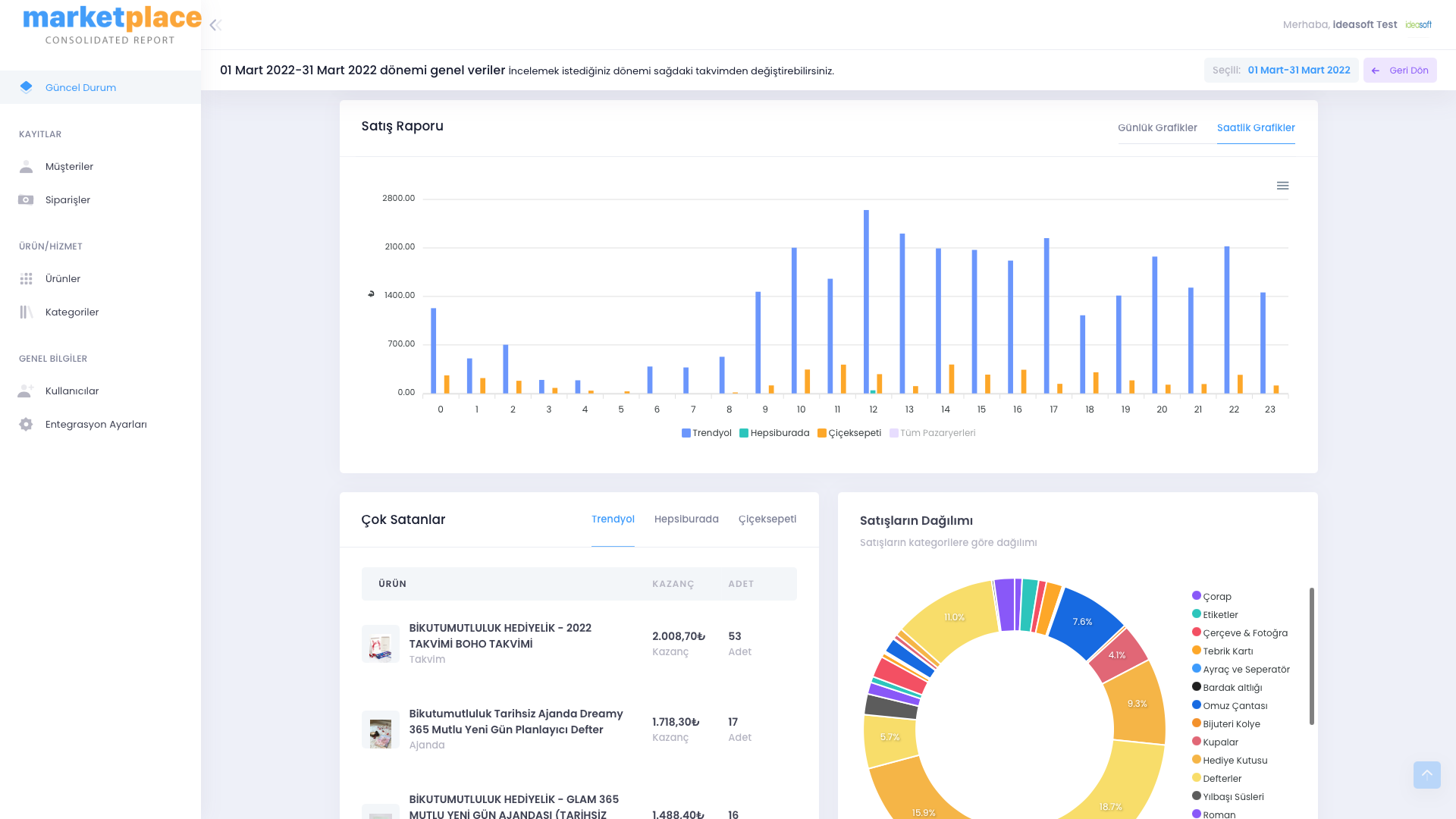Go to Siparişler page
Screen dimensions: 1456x819
pos(100,199)
